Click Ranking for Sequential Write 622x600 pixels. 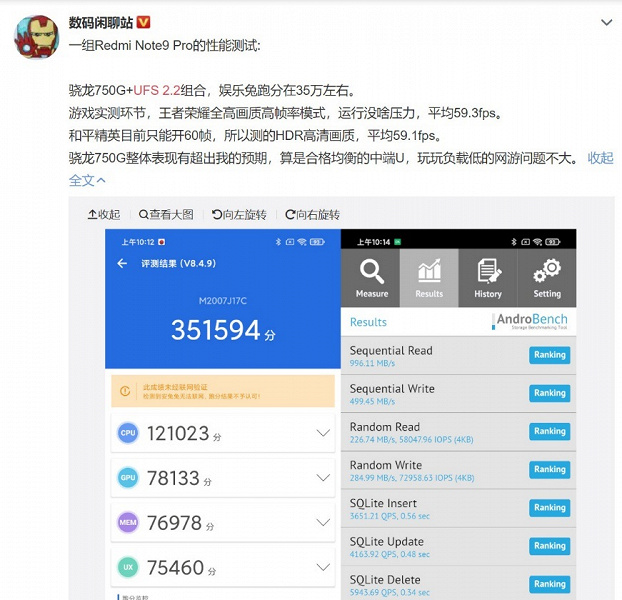click(x=549, y=393)
